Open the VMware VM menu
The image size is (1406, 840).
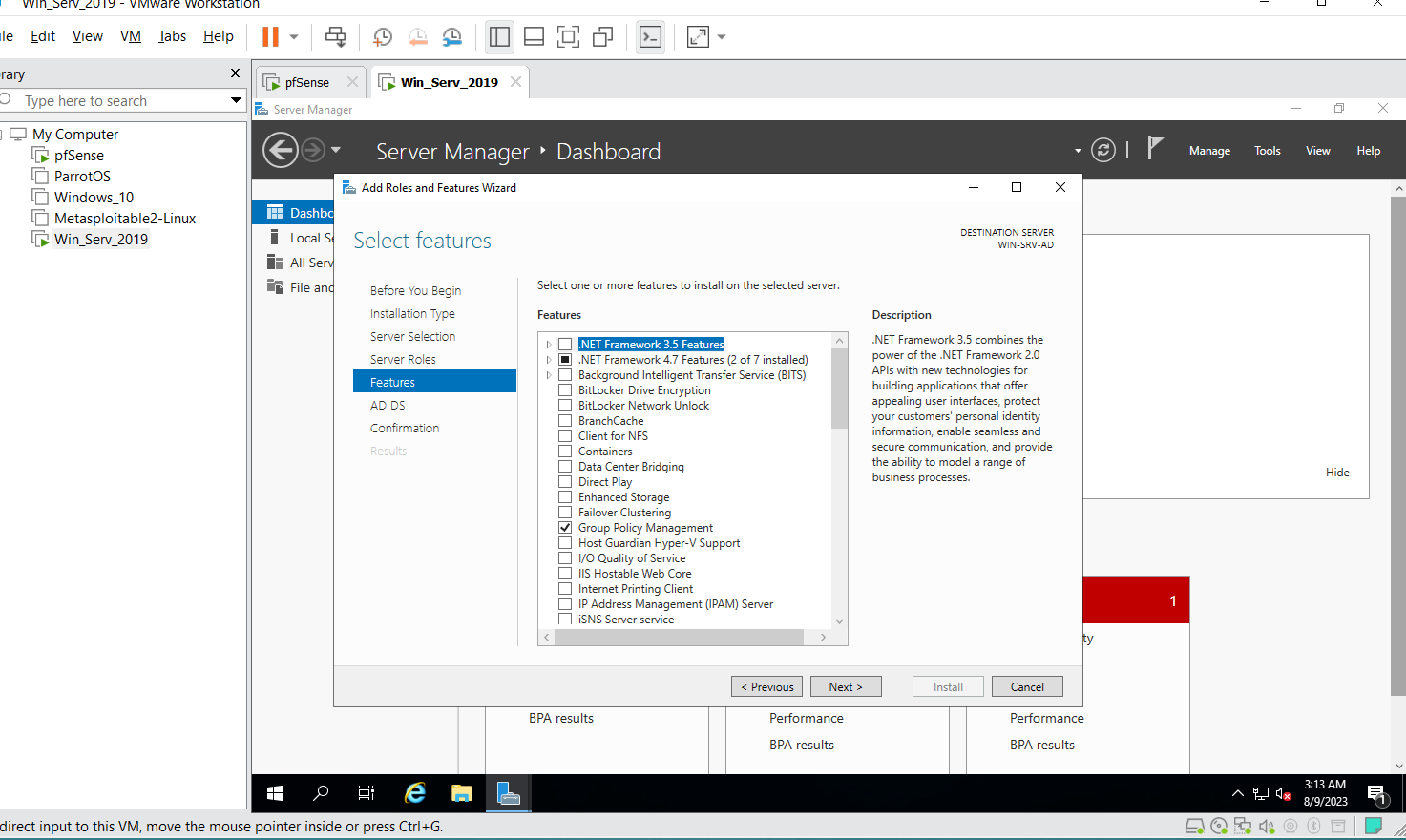(x=131, y=36)
